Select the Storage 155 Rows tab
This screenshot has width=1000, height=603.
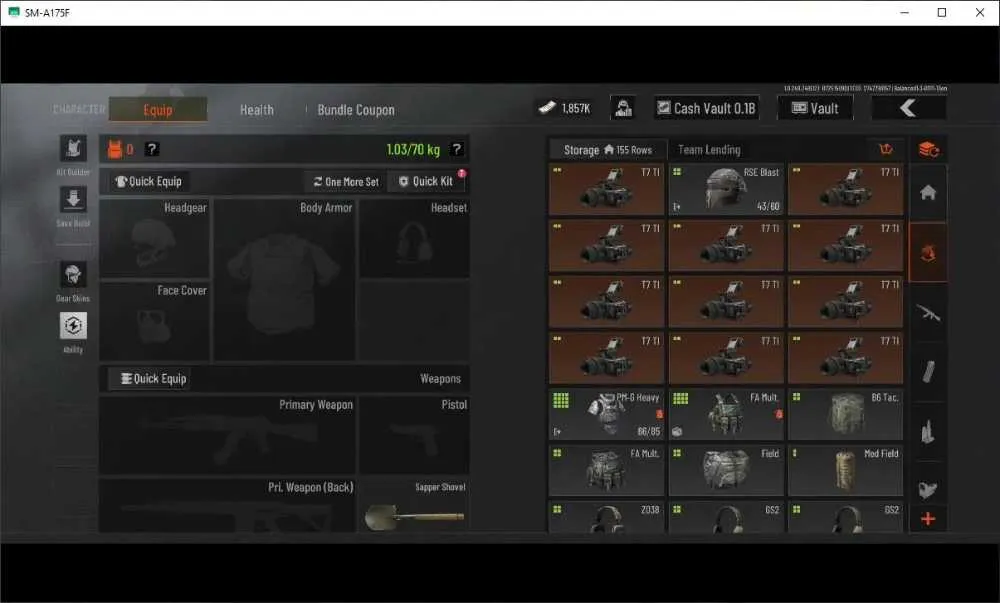point(608,150)
